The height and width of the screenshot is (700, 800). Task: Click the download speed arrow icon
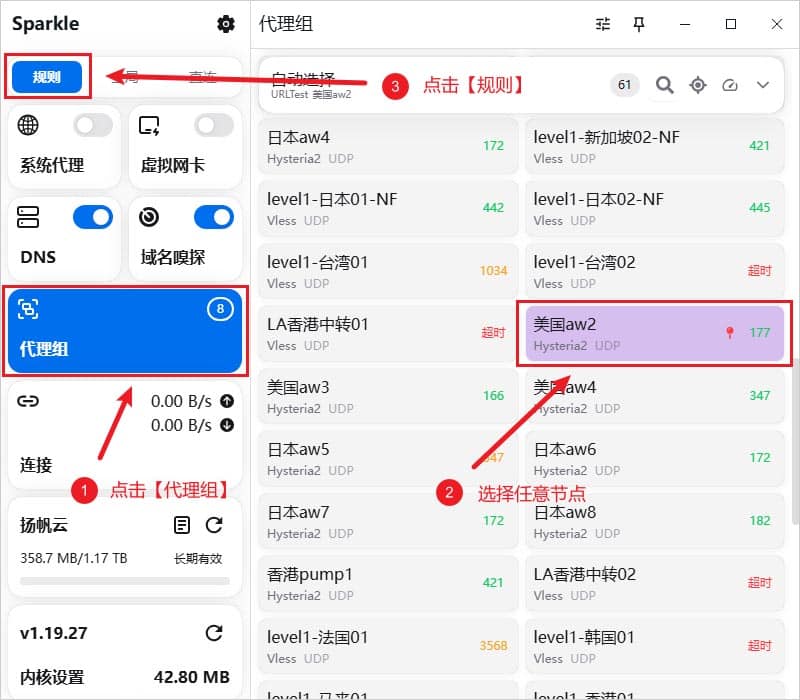(227, 425)
